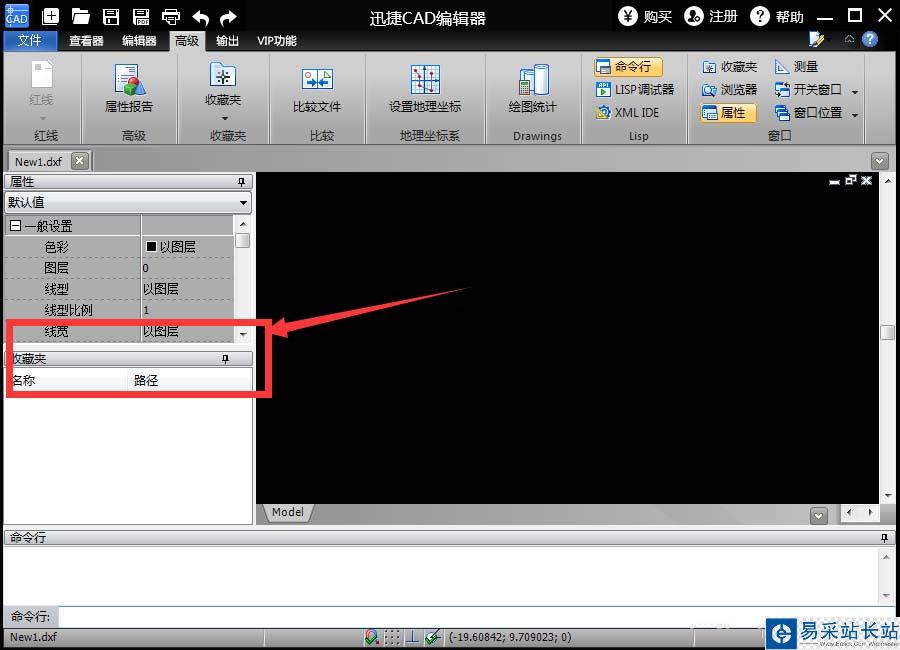Pin the 属性 properties panel
This screenshot has height=650, width=900.
241,182
